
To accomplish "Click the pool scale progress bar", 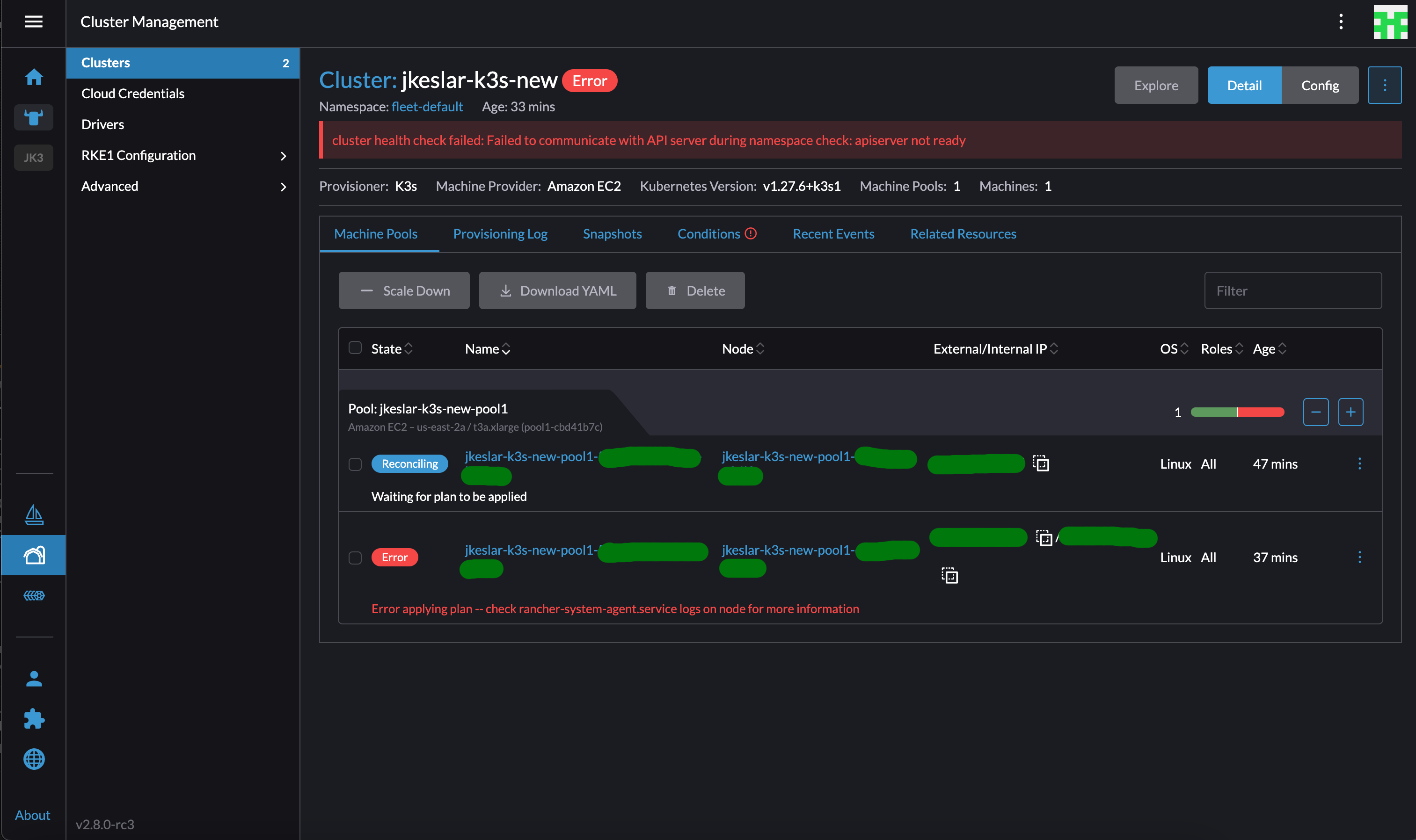I will coord(1238,412).
